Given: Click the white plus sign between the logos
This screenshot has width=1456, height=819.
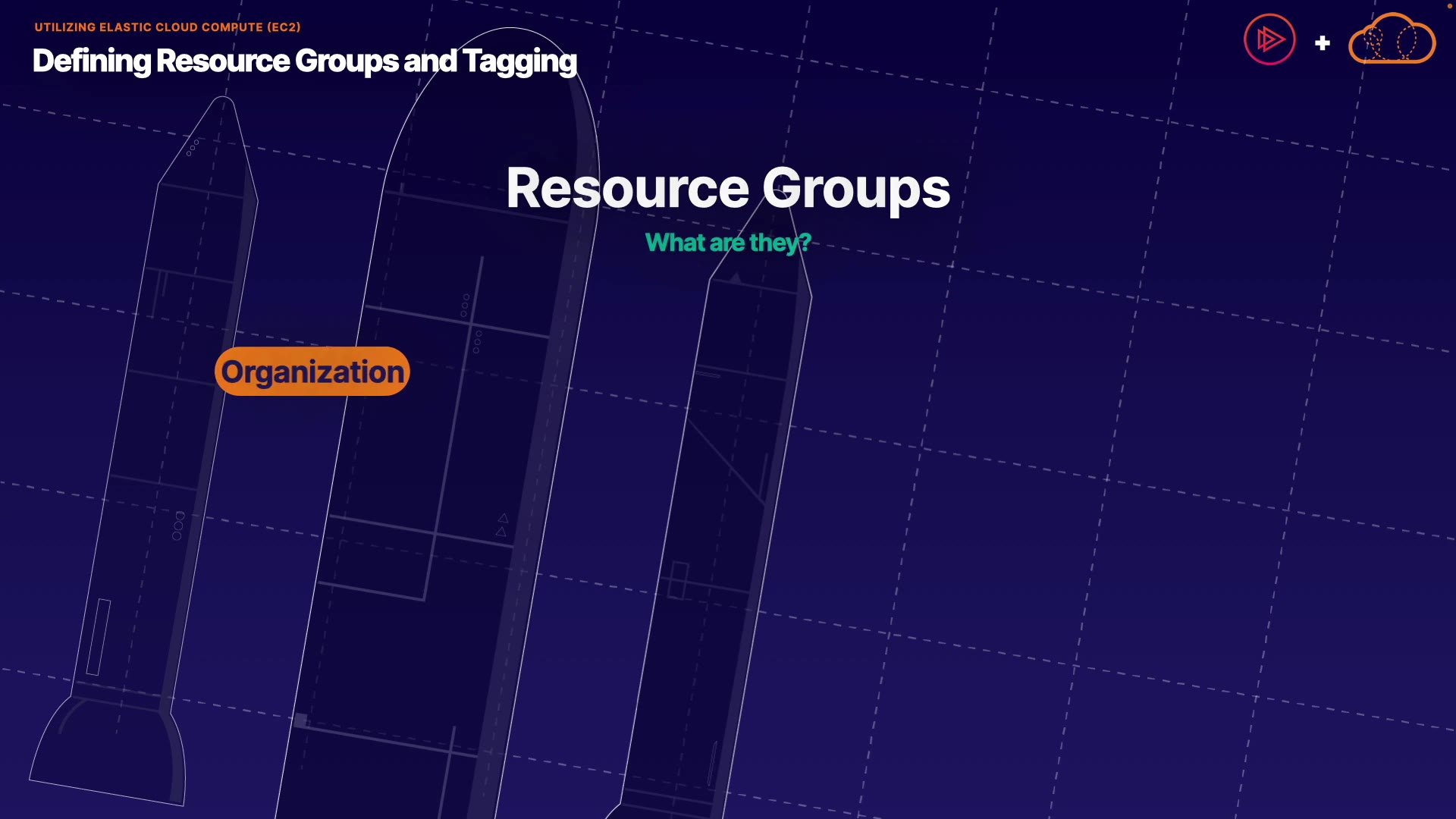Looking at the screenshot, I should pos(1323,43).
